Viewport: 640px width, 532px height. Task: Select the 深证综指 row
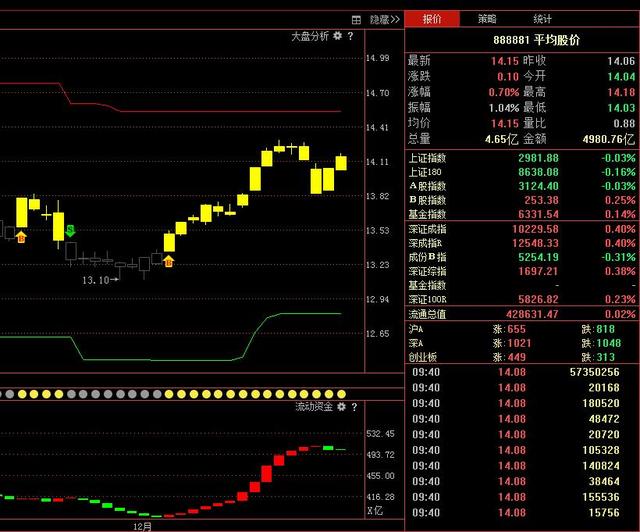click(x=522, y=271)
